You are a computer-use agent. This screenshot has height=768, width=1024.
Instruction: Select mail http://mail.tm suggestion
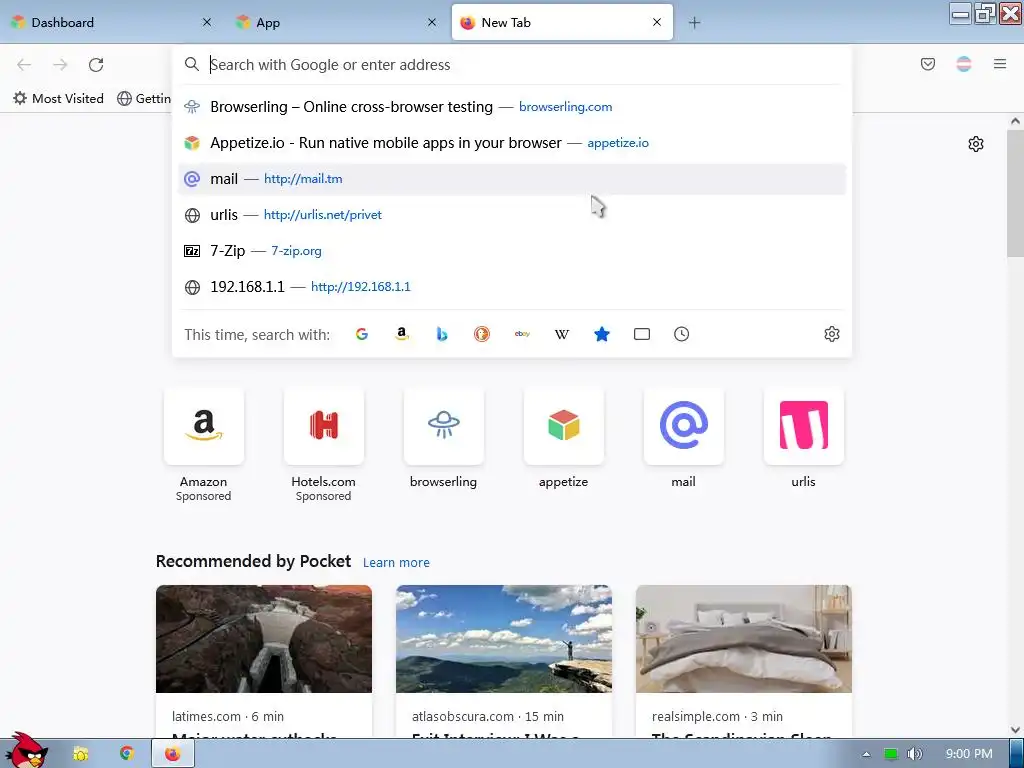[x=512, y=179]
